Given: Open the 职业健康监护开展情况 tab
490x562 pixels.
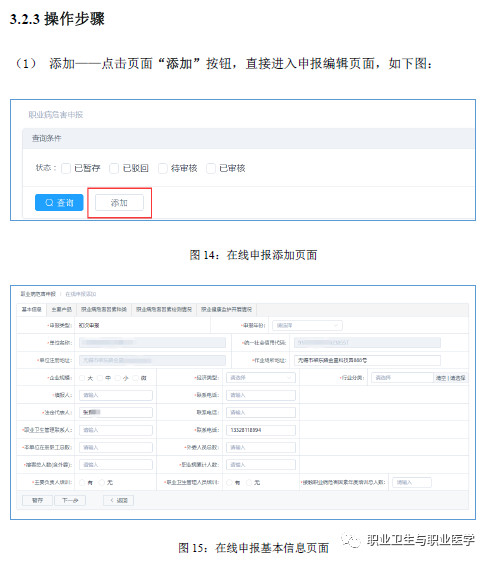Looking at the screenshot, I should [x=226, y=309].
